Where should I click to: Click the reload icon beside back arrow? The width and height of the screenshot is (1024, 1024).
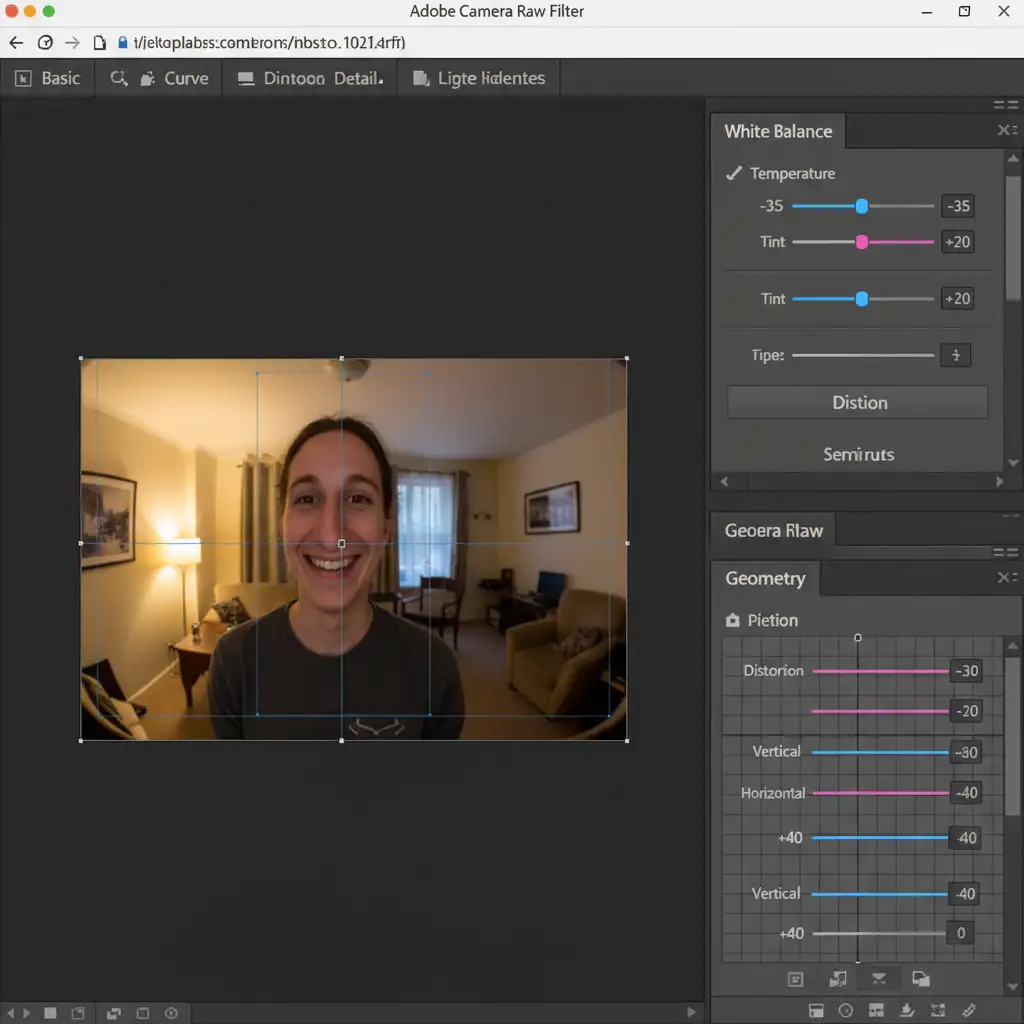pos(45,43)
